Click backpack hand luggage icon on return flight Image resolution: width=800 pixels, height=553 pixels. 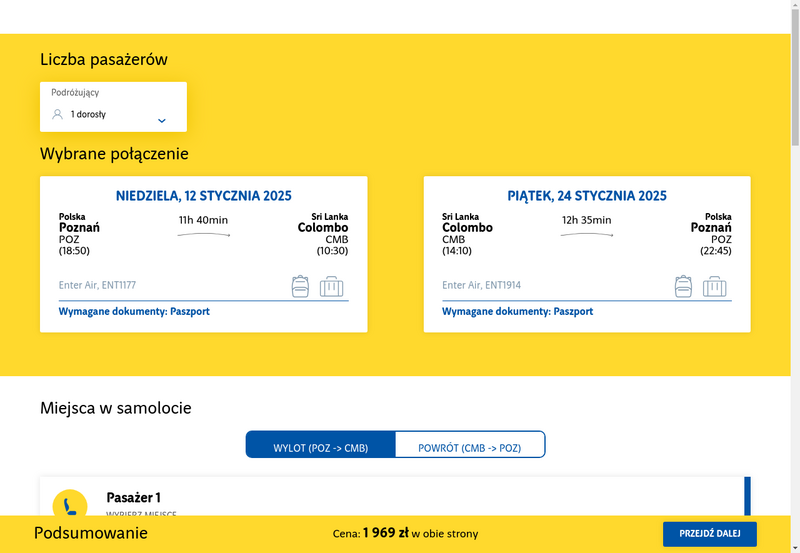tap(683, 286)
